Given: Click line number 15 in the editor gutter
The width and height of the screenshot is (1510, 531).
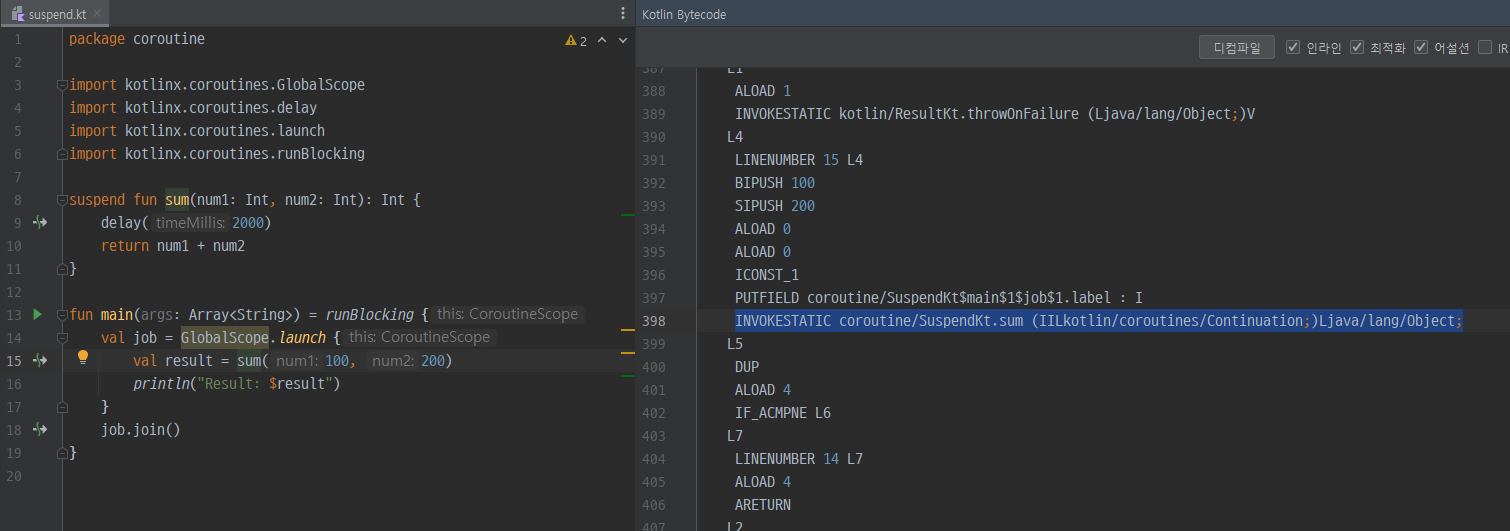Looking at the screenshot, I should click(14, 361).
